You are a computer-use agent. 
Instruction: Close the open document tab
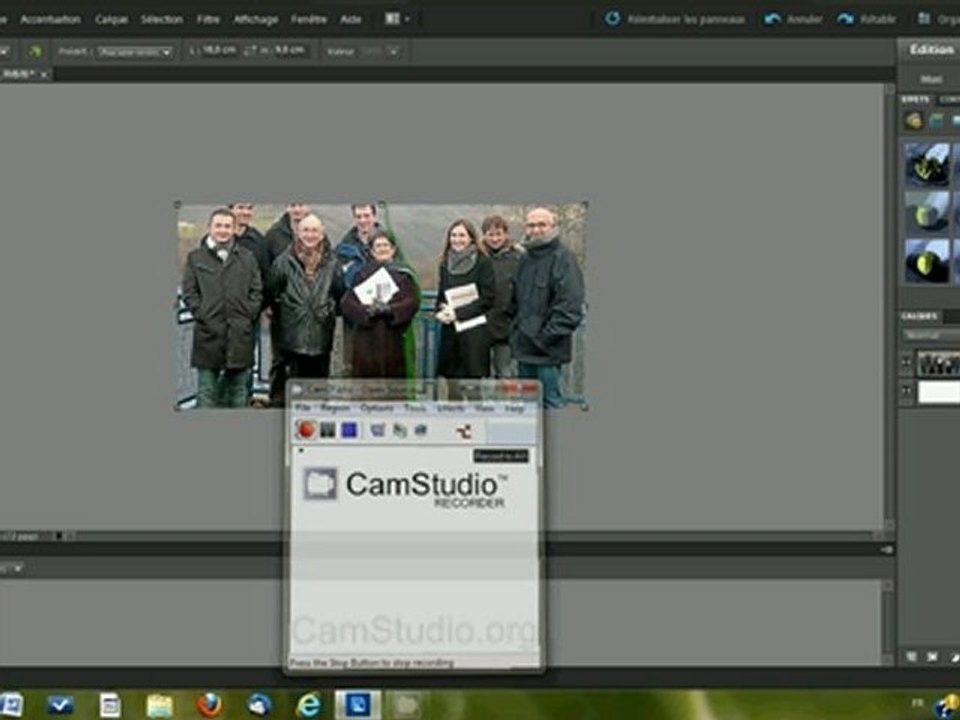[44, 75]
